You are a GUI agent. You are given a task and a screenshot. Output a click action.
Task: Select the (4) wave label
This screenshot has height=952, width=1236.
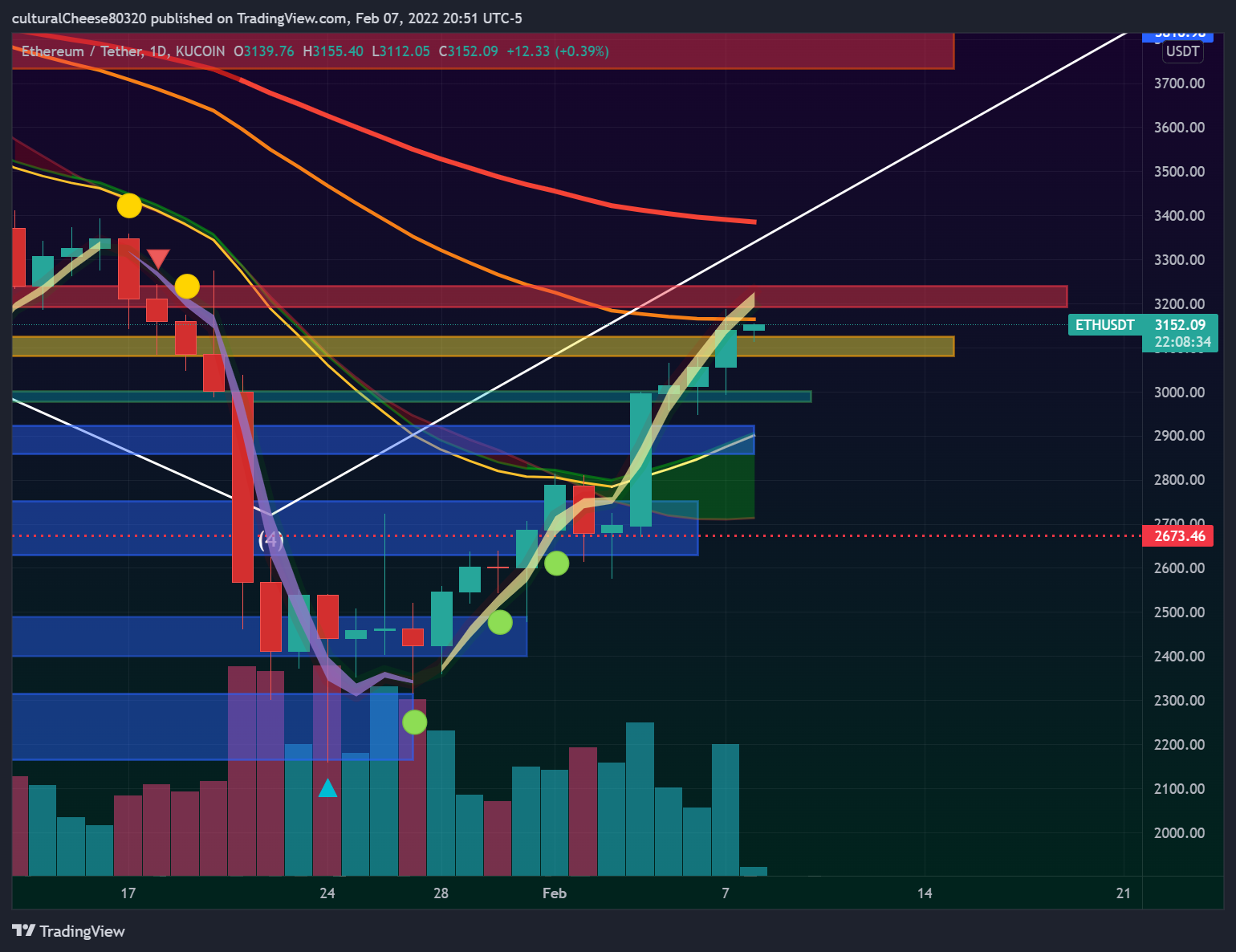pyautogui.click(x=270, y=539)
